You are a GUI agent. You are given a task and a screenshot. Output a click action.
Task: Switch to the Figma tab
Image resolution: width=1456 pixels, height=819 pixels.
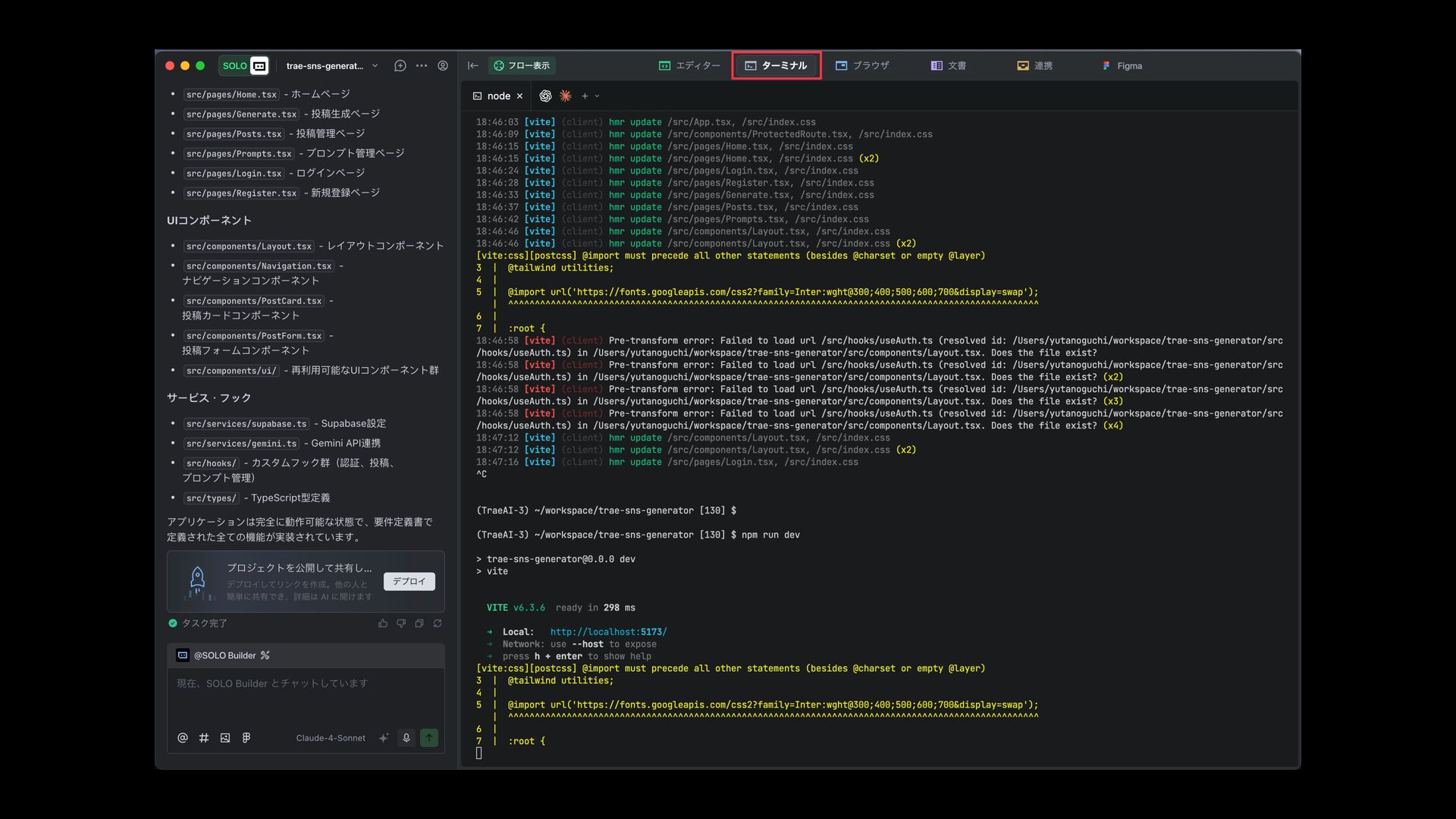click(1122, 66)
